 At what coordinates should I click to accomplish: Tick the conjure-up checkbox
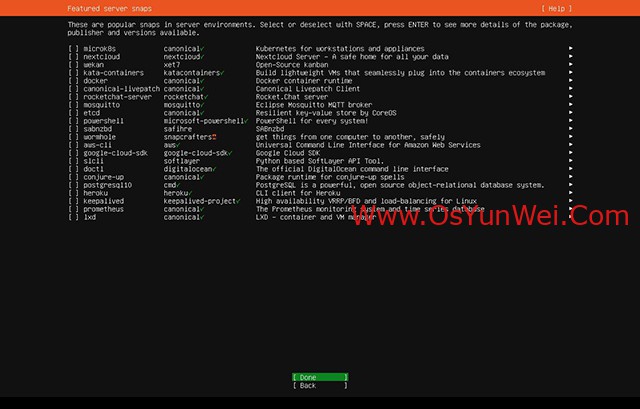pyautogui.click(x=73, y=177)
